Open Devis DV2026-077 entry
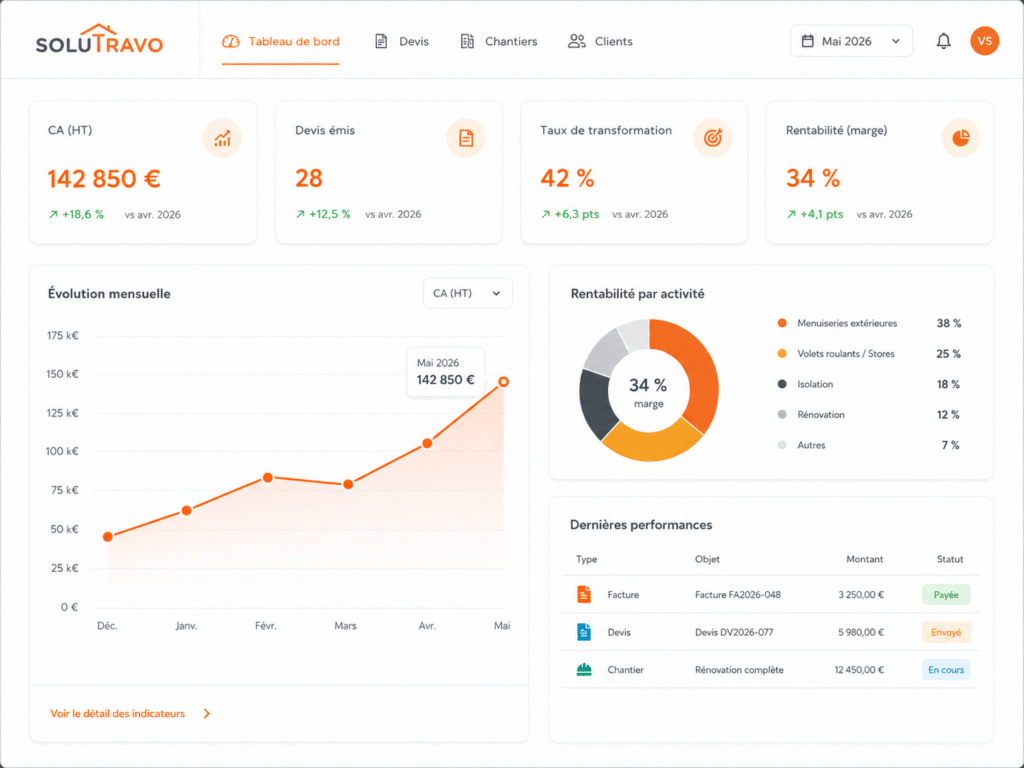The height and width of the screenshot is (768, 1024). coord(734,632)
